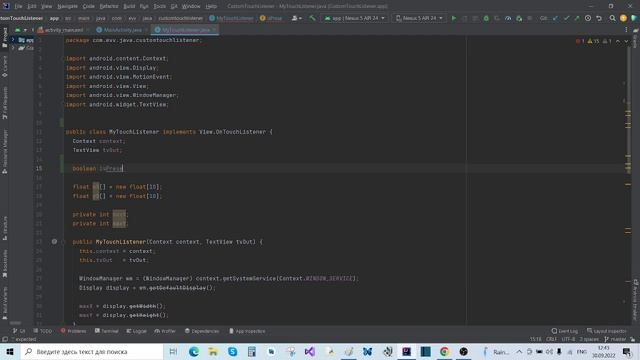
Task: Click the gutter icon beside the MyTouchListener constructor
Action: coord(54,242)
